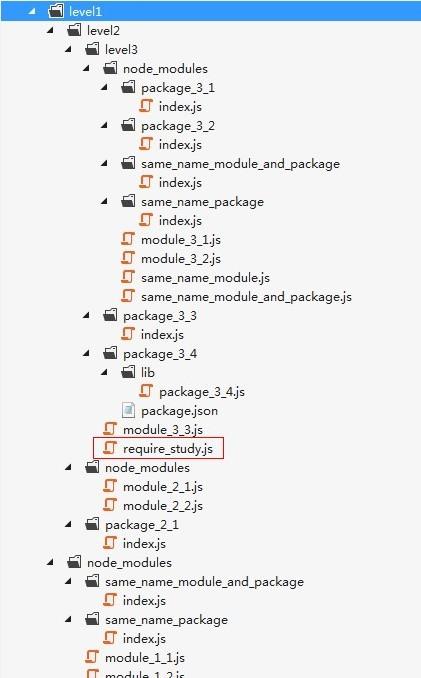
Task: Click the lib folder icon
Action: (x=128, y=372)
